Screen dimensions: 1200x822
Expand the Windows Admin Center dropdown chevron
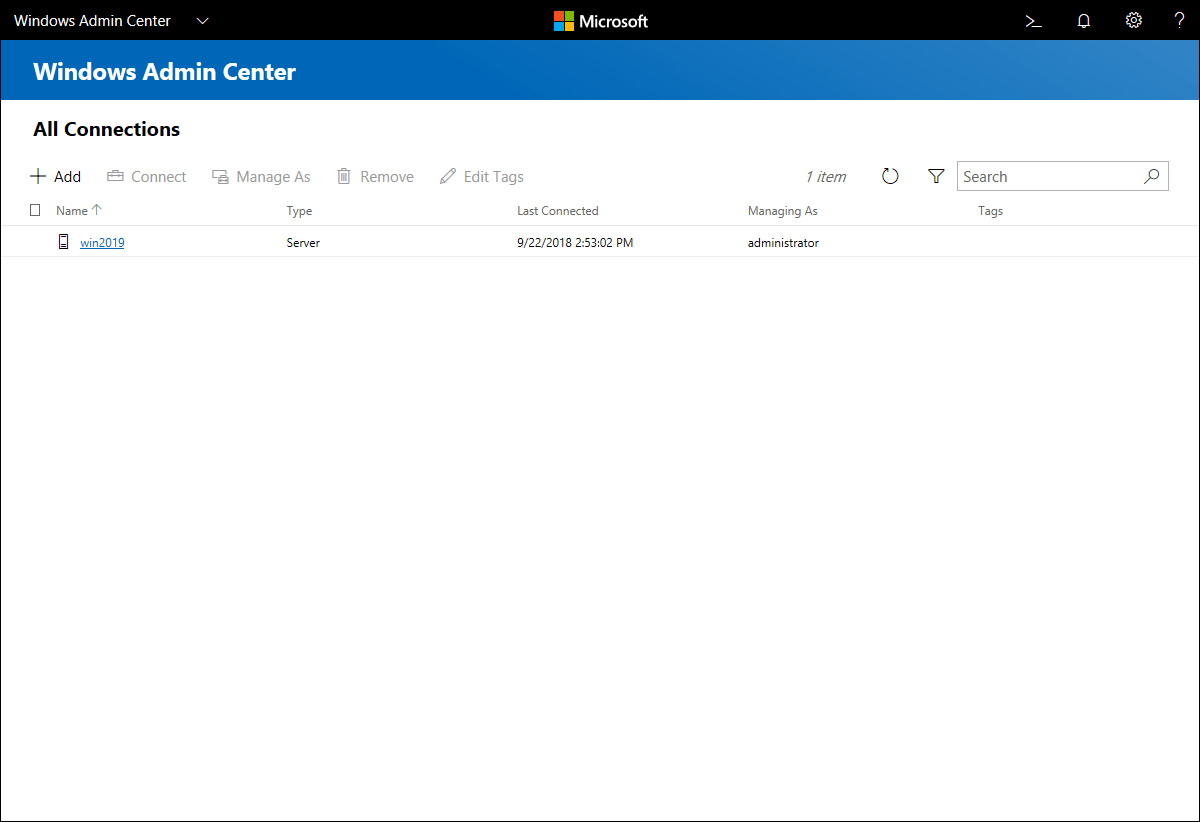pyautogui.click(x=203, y=21)
